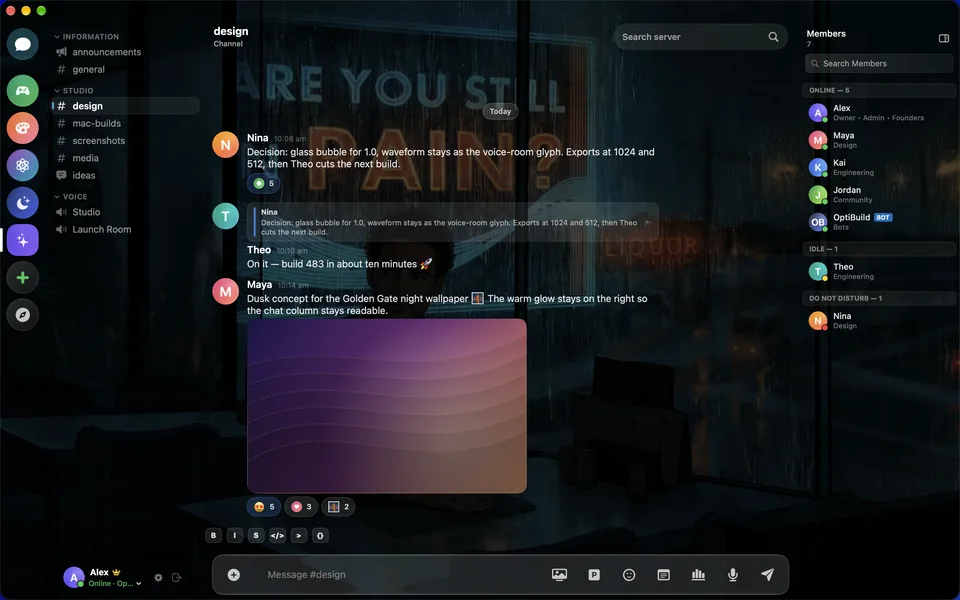Click the Search Members field
This screenshot has height=600, width=960.
pos(879,63)
